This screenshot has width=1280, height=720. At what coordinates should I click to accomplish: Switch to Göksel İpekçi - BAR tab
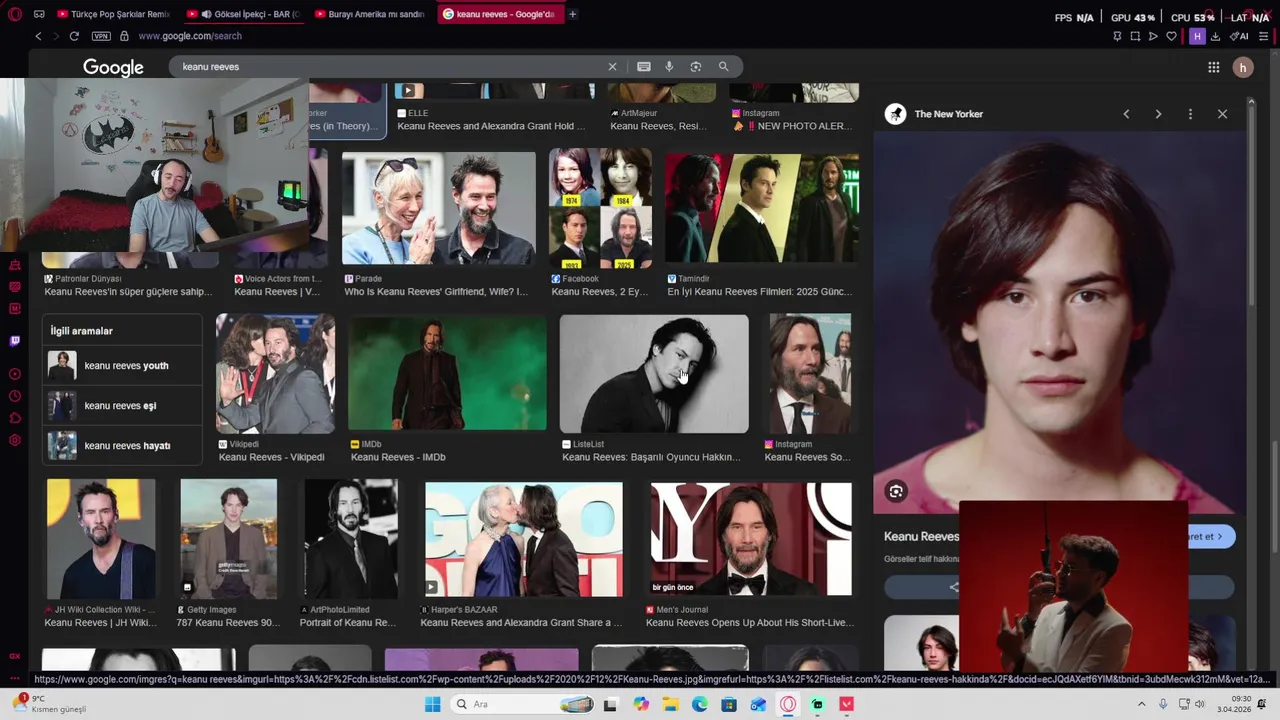pos(243,14)
